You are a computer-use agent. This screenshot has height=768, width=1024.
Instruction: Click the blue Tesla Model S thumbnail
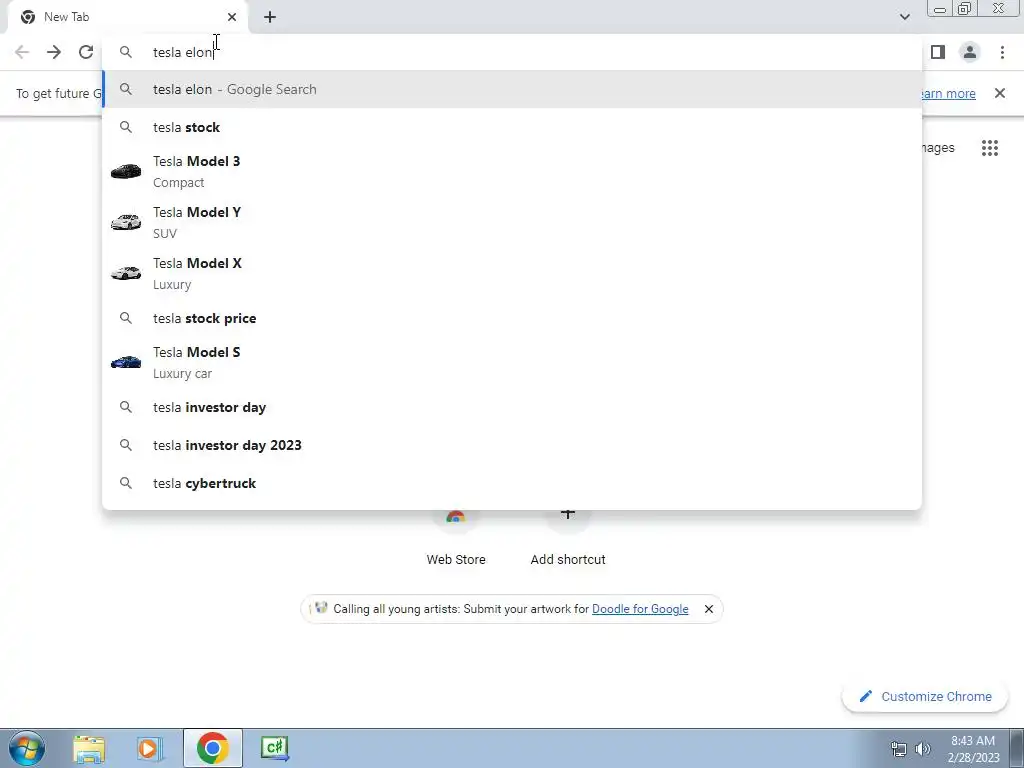(126, 362)
